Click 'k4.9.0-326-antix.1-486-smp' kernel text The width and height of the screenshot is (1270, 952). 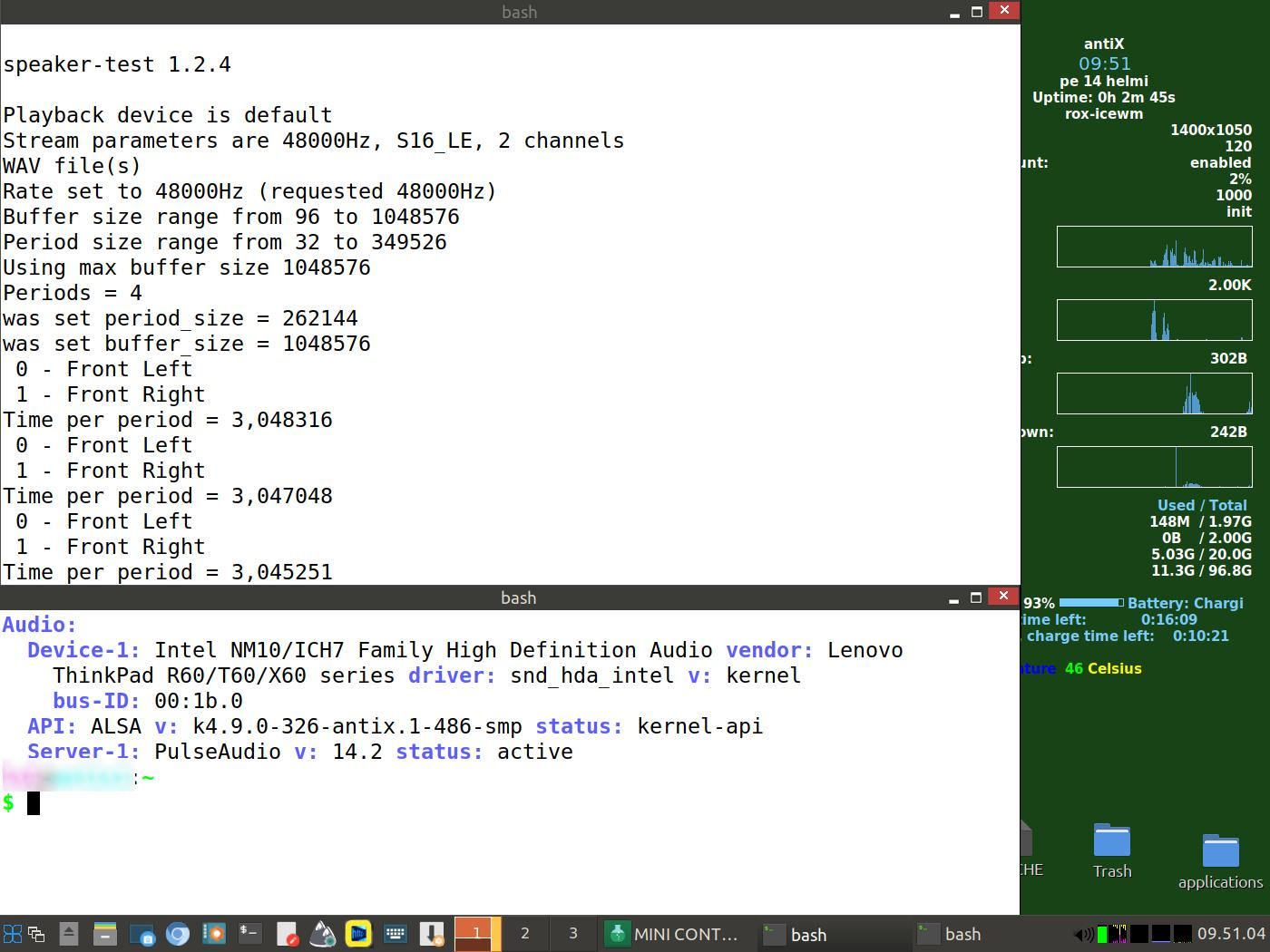click(357, 726)
